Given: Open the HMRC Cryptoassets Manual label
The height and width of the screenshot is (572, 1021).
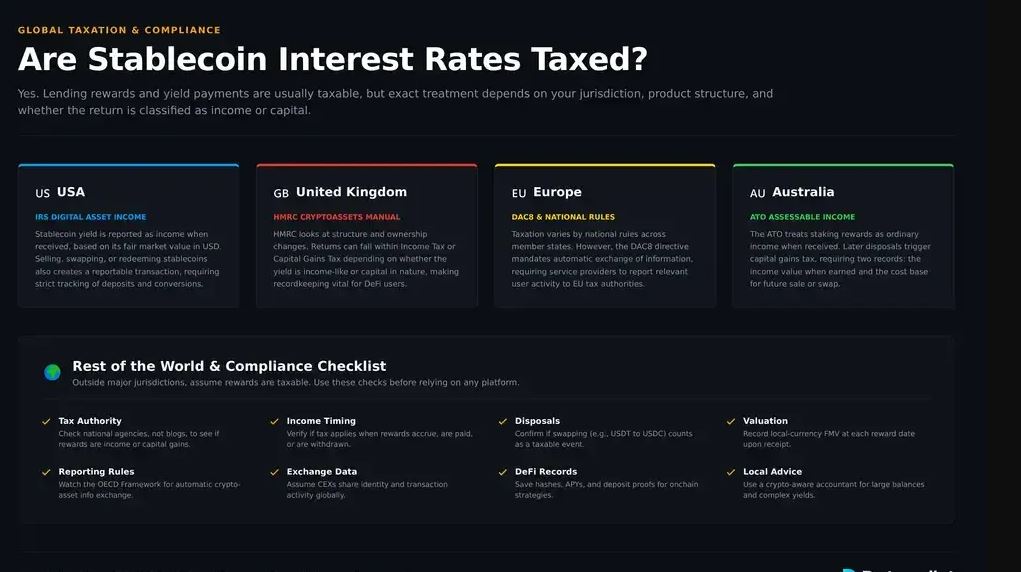Looking at the screenshot, I should (336, 217).
